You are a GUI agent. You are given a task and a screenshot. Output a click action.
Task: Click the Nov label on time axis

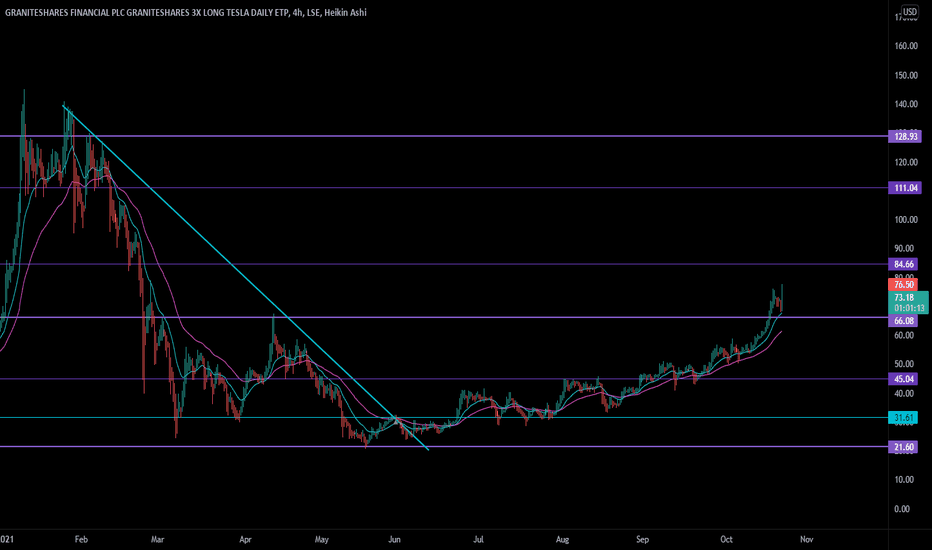click(x=807, y=540)
